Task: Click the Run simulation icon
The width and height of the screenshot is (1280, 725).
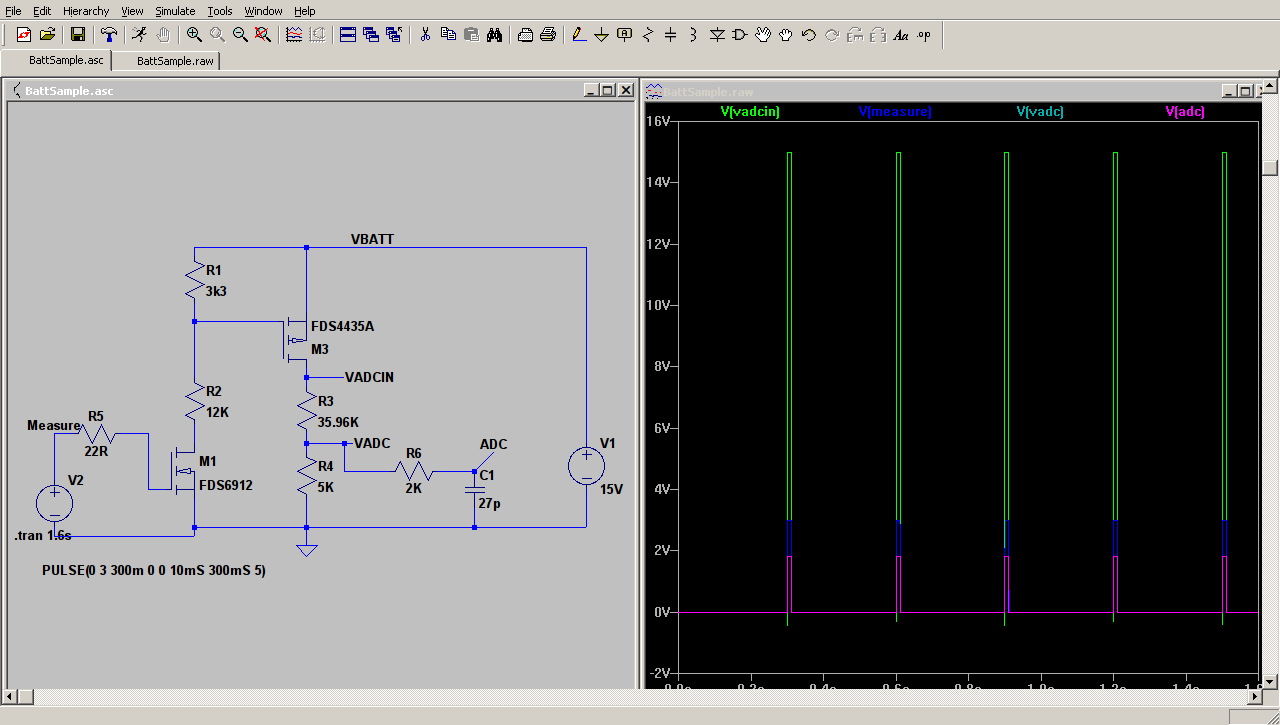Action: click(139, 35)
